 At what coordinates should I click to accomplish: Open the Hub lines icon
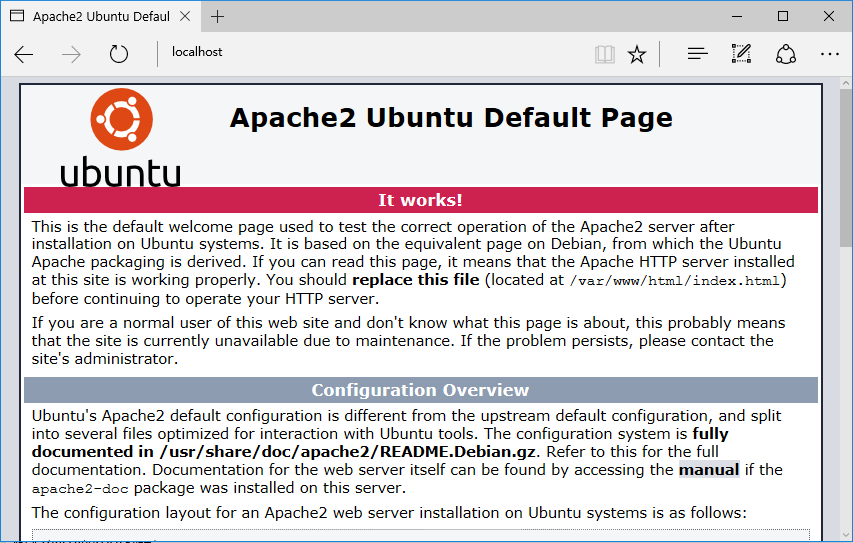coord(697,54)
